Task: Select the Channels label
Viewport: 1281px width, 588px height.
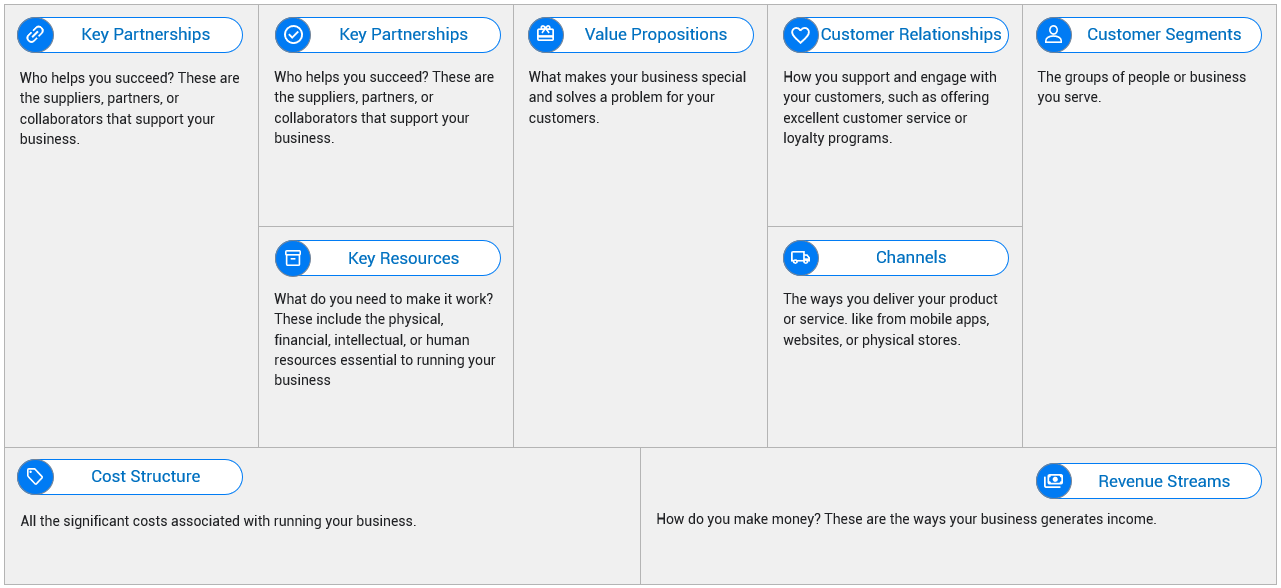Action: click(911, 258)
